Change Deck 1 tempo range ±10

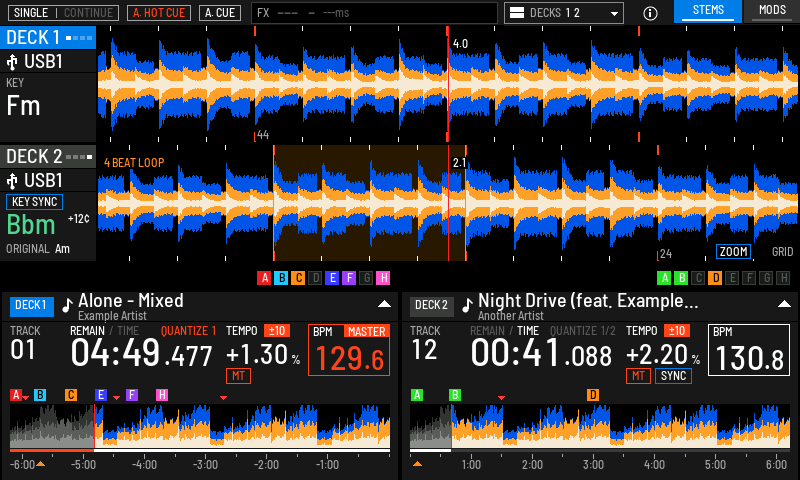[277, 331]
